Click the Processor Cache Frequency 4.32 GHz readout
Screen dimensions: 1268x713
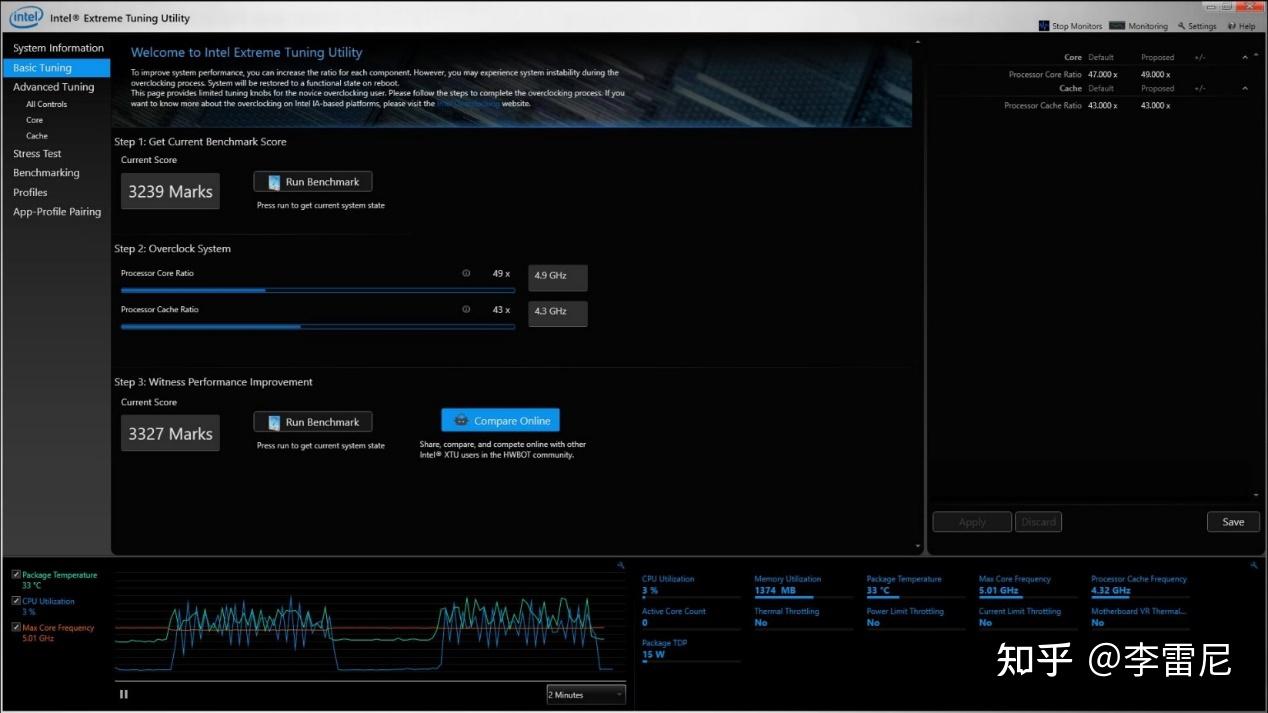[1140, 586]
